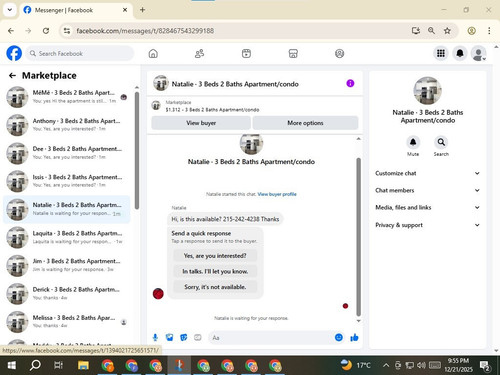500x375 pixels.
Task: Expand Media, files and links section
Action: tap(428, 207)
